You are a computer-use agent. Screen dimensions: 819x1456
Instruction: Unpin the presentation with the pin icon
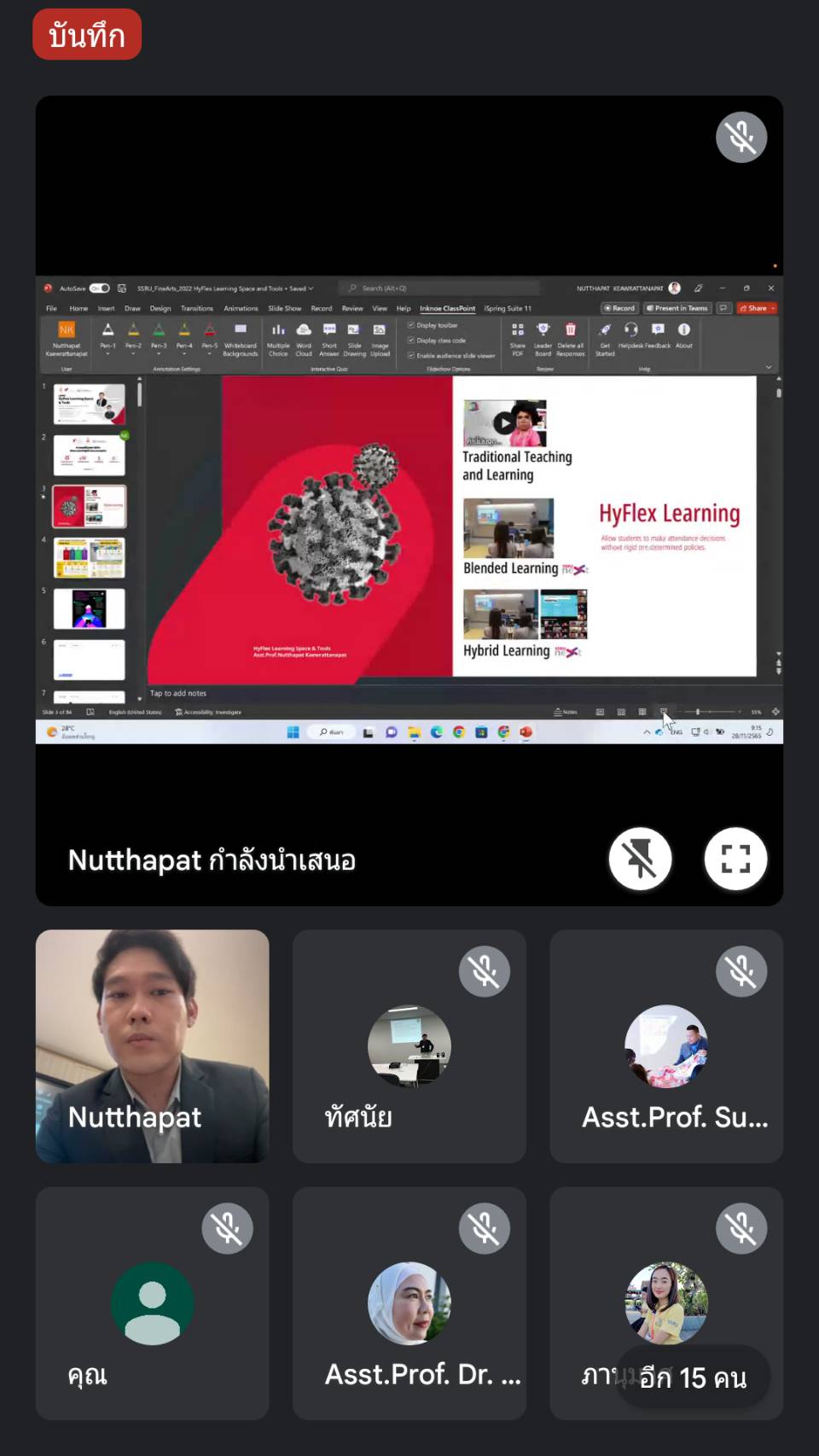[640, 859]
